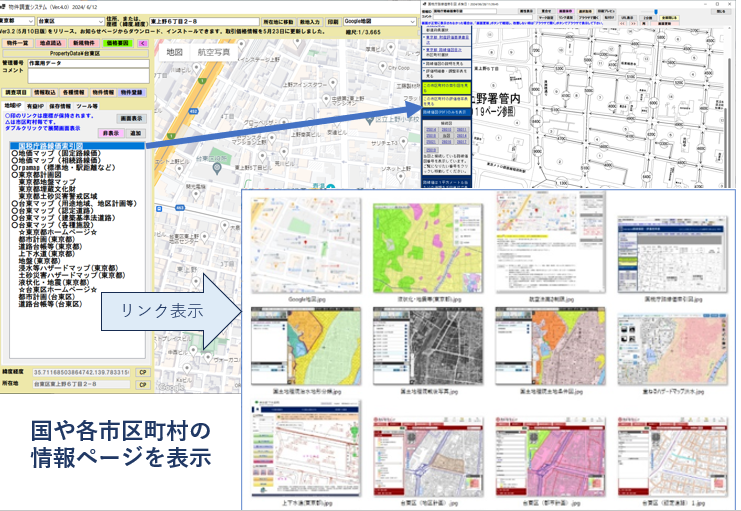Select 国税庁路線価索引図 in the link list
This screenshot has height=511, width=741.
50,144
